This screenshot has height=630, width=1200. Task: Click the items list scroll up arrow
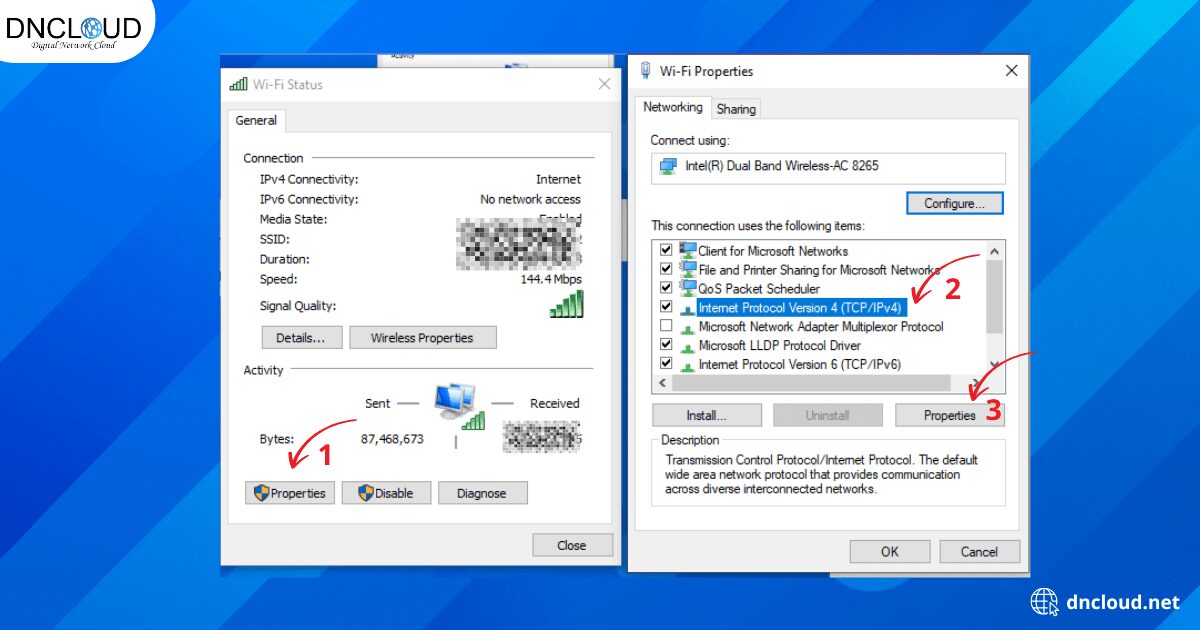(994, 250)
